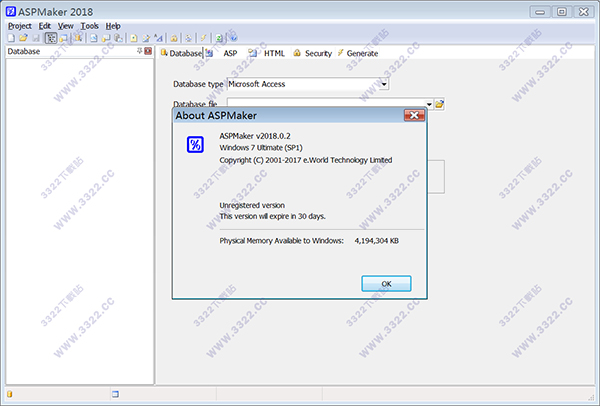
Task: Click the Open project folder toolbar icon
Action: tap(23, 38)
